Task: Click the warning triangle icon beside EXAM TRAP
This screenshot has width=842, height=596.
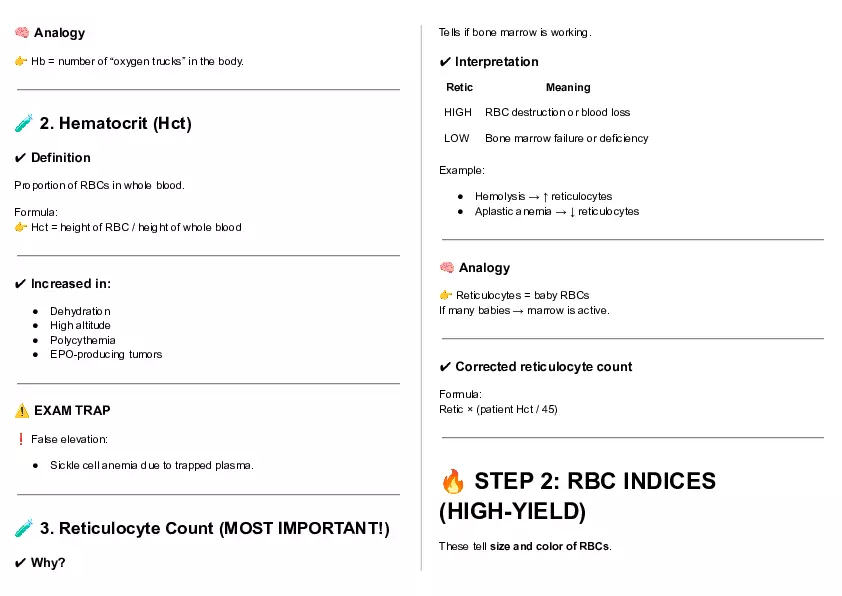Action: click(x=22, y=411)
